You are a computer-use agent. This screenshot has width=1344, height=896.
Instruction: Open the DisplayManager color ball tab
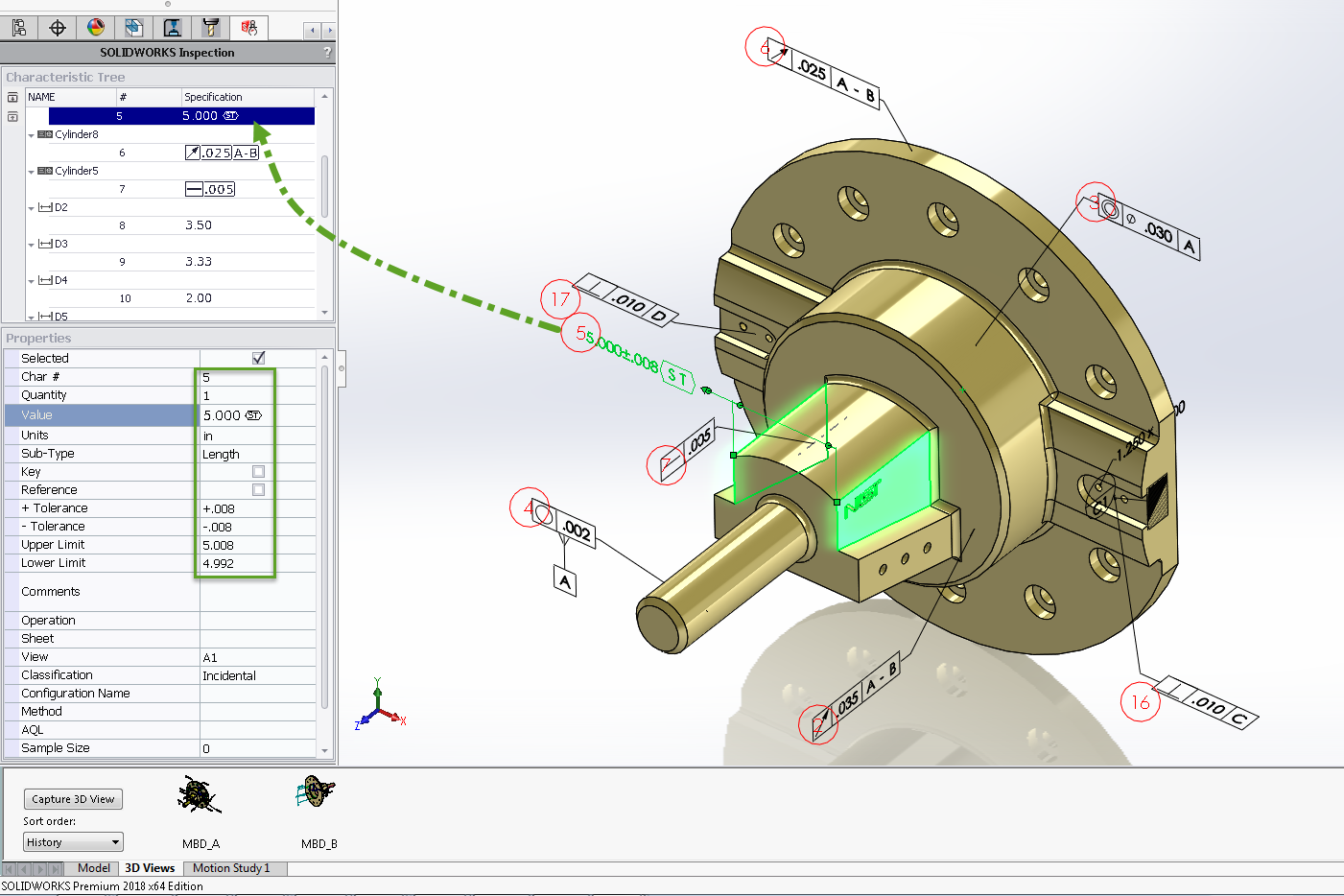pos(96,28)
